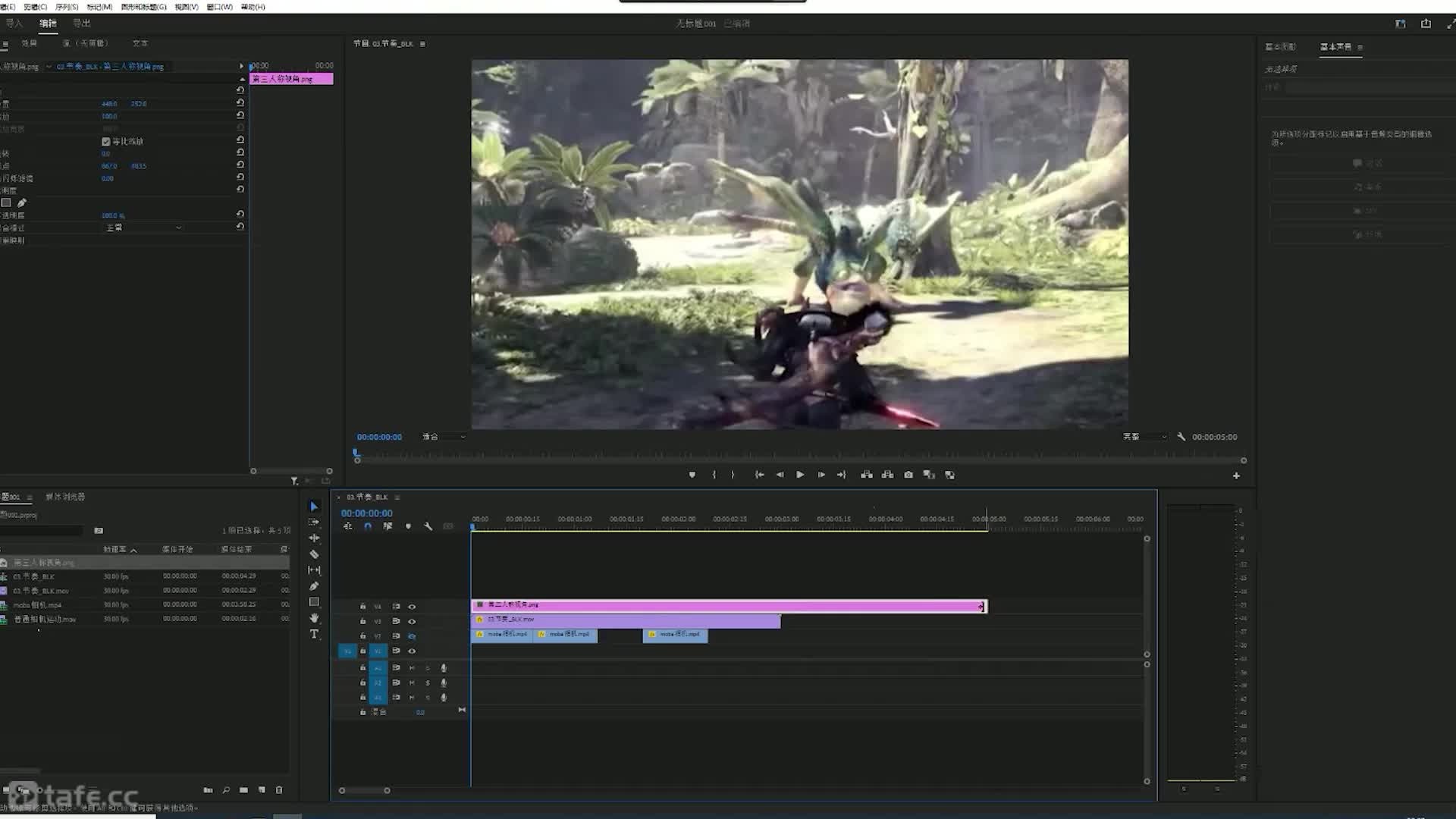Collapse effect controls timeline view arrow

242,66
